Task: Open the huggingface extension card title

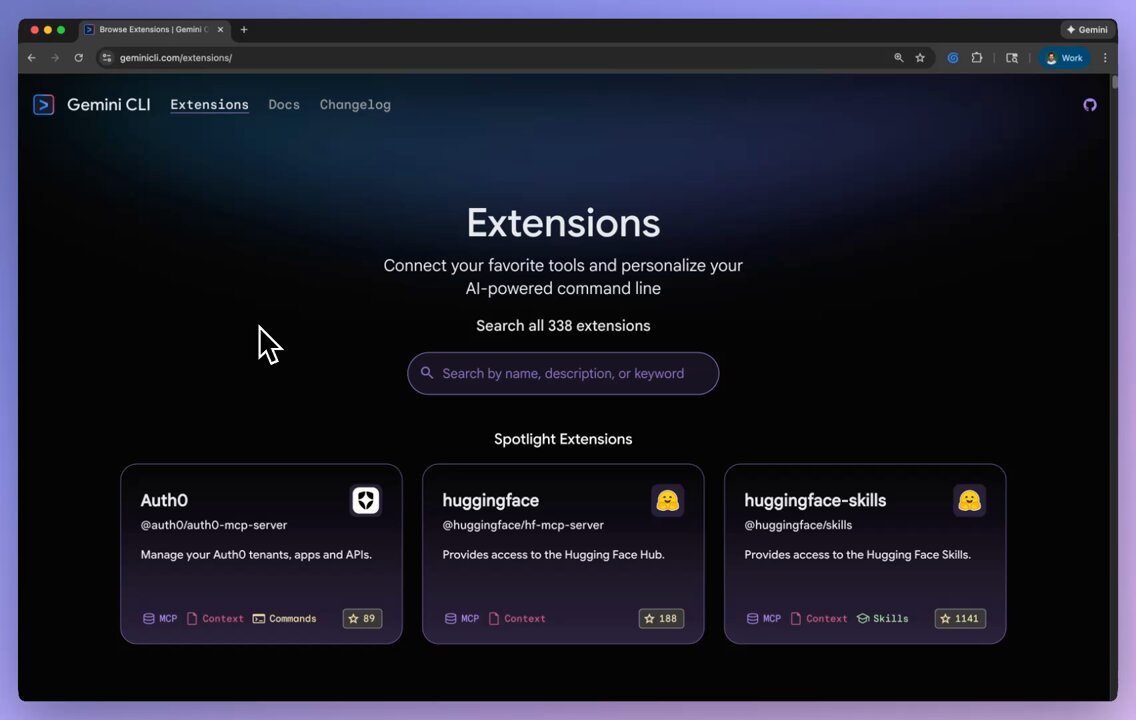Action: (x=490, y=501)
